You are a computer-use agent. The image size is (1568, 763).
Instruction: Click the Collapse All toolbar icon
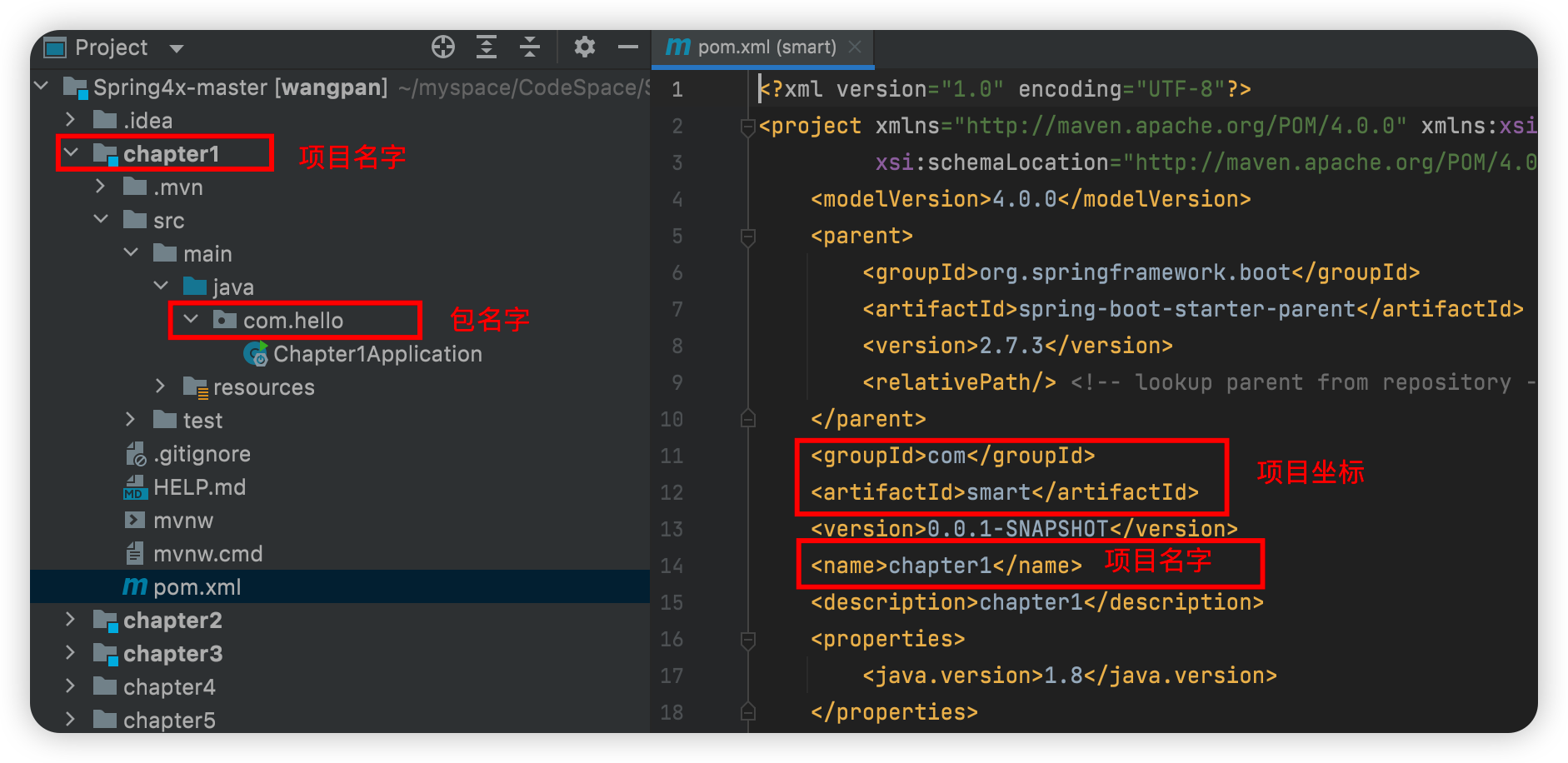tap(530, 47)
